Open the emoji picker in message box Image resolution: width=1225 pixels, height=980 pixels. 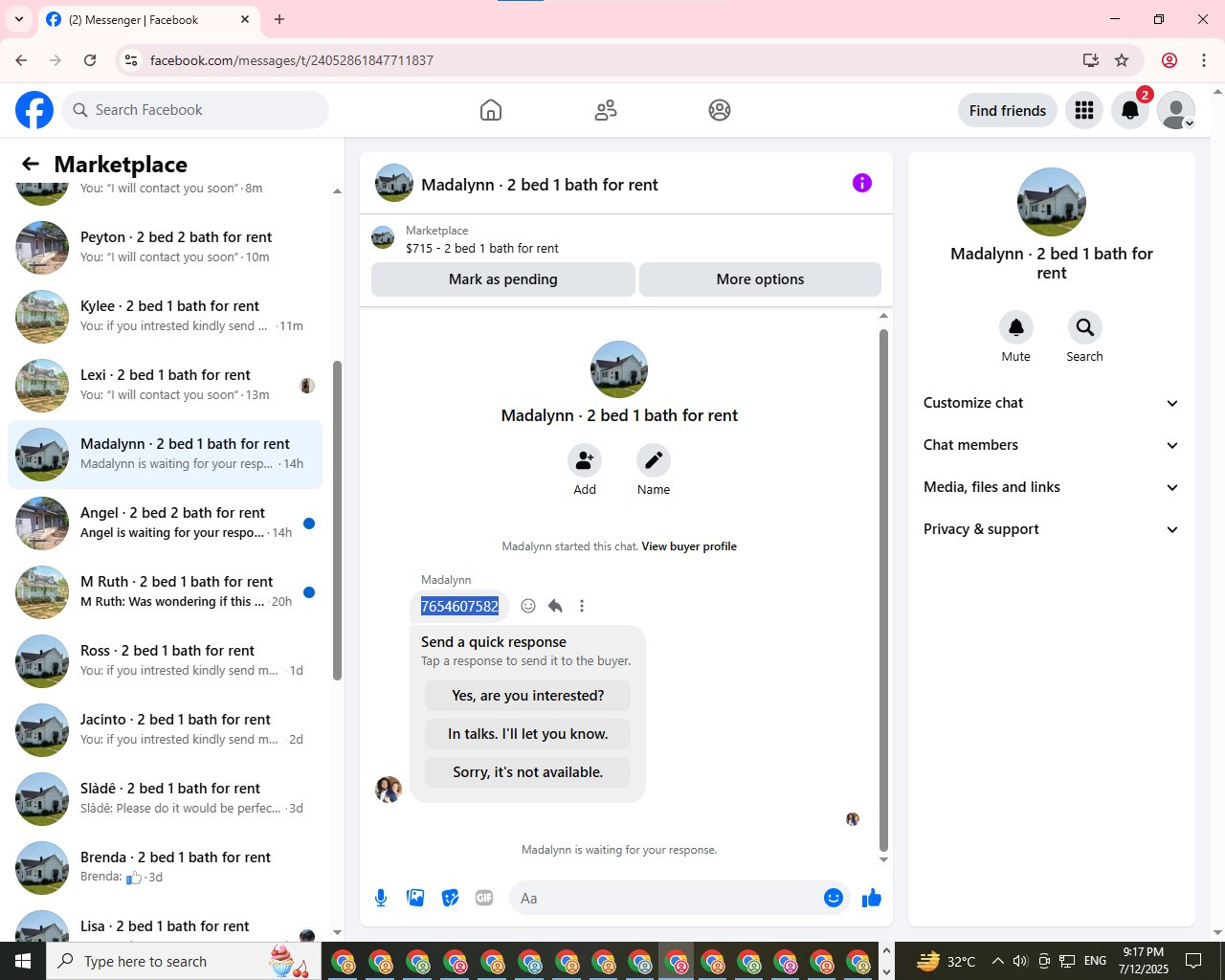[834, 898]
